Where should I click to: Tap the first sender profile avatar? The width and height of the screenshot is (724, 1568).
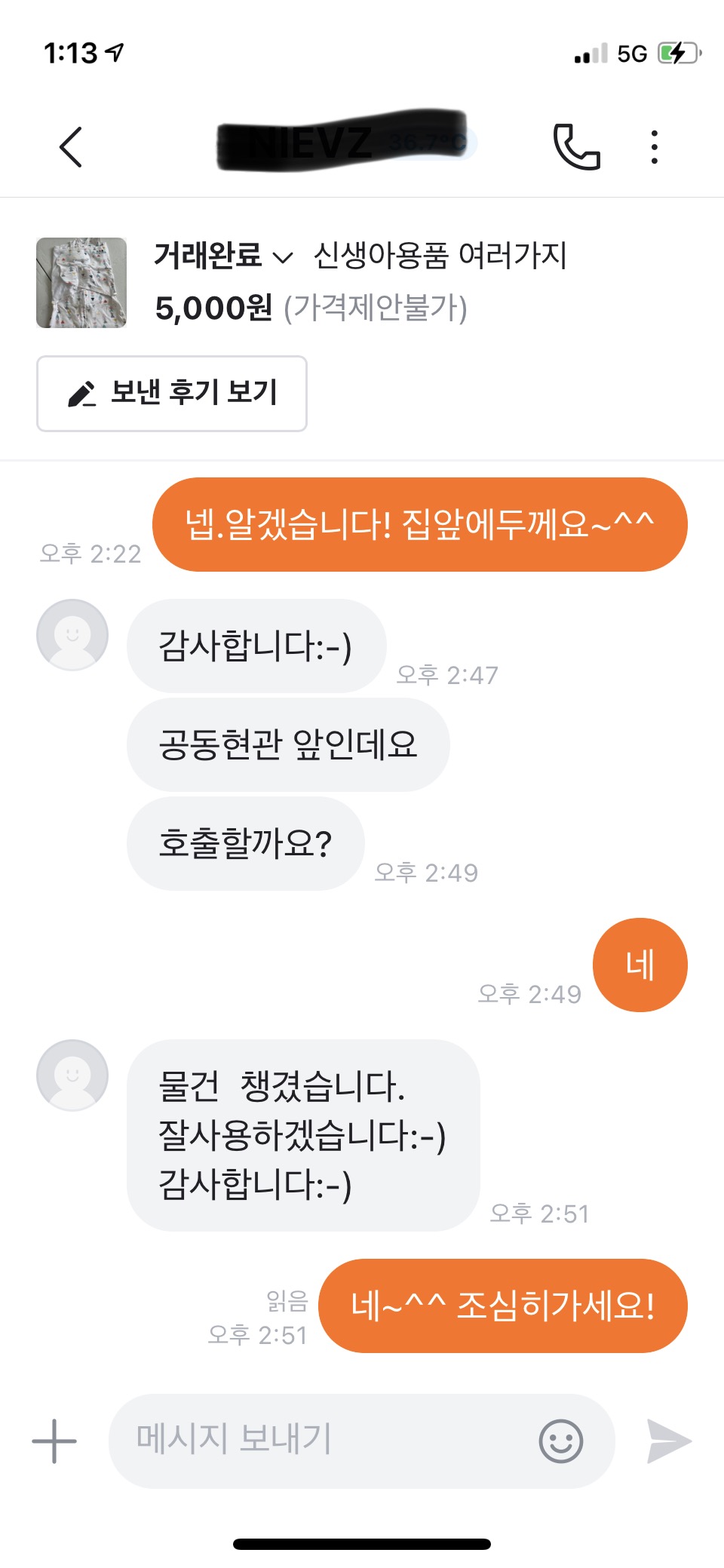(72, 635)
